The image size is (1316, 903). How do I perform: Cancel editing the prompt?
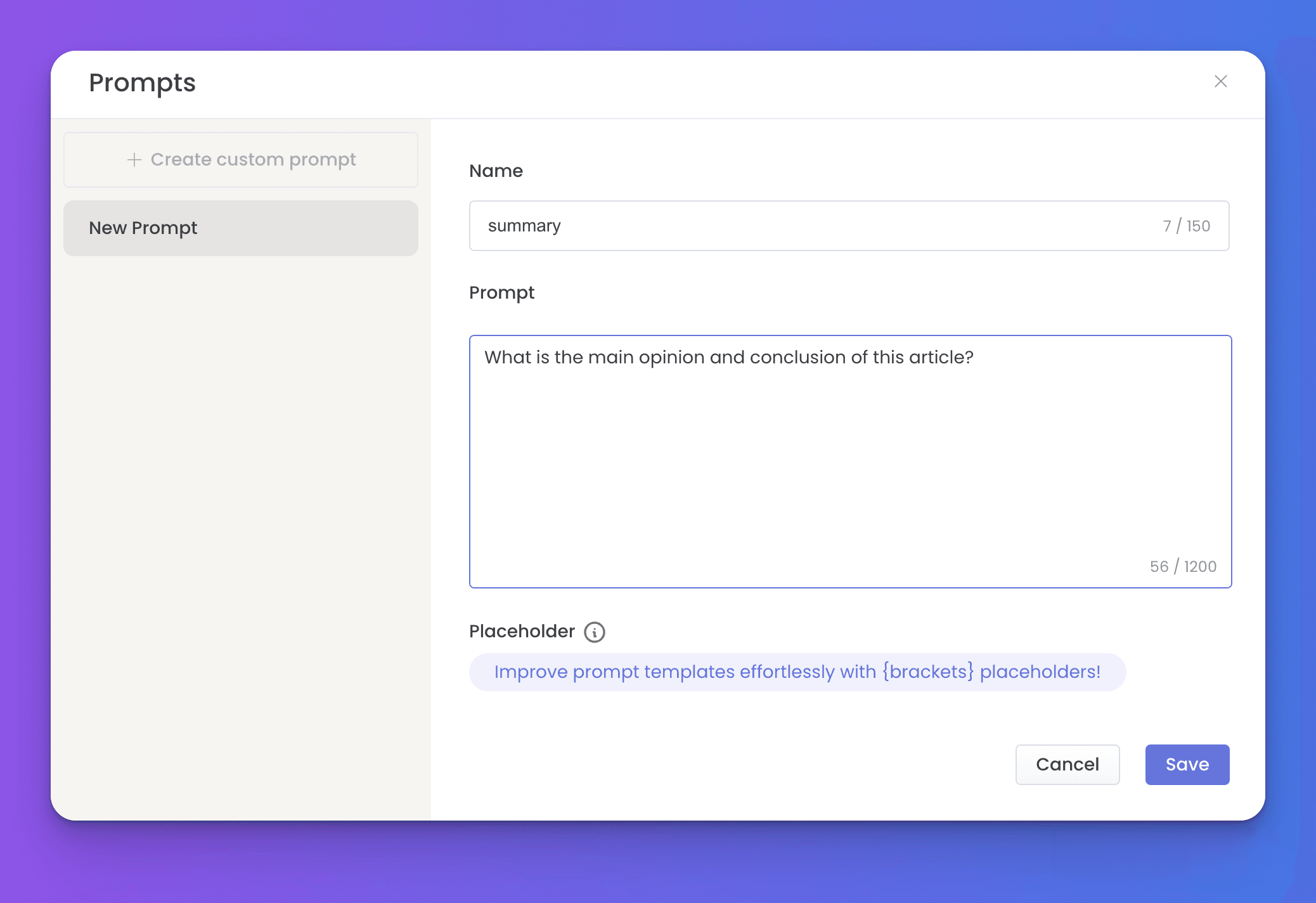[1067, 764]
